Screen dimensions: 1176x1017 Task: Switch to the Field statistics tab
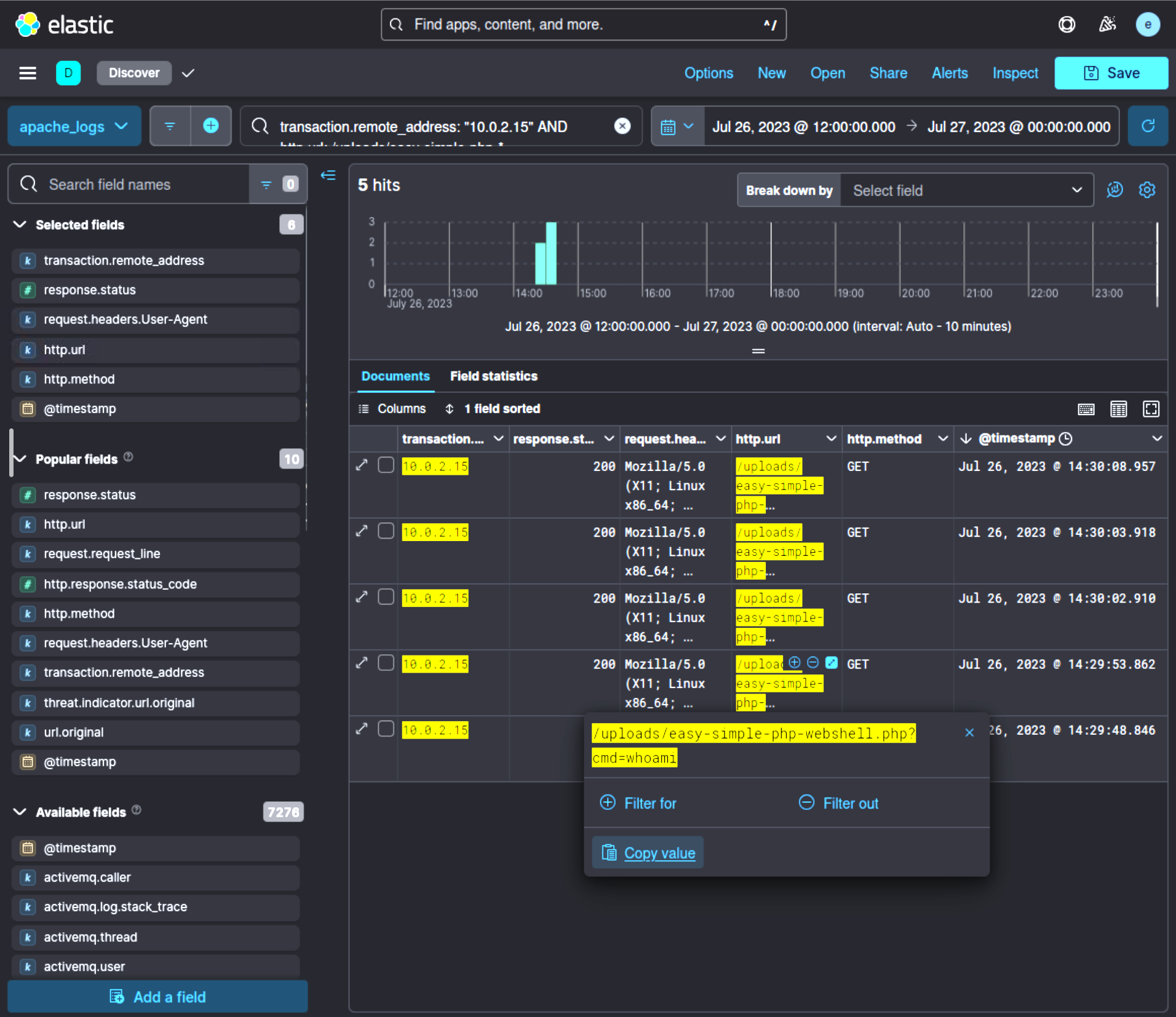494,376
